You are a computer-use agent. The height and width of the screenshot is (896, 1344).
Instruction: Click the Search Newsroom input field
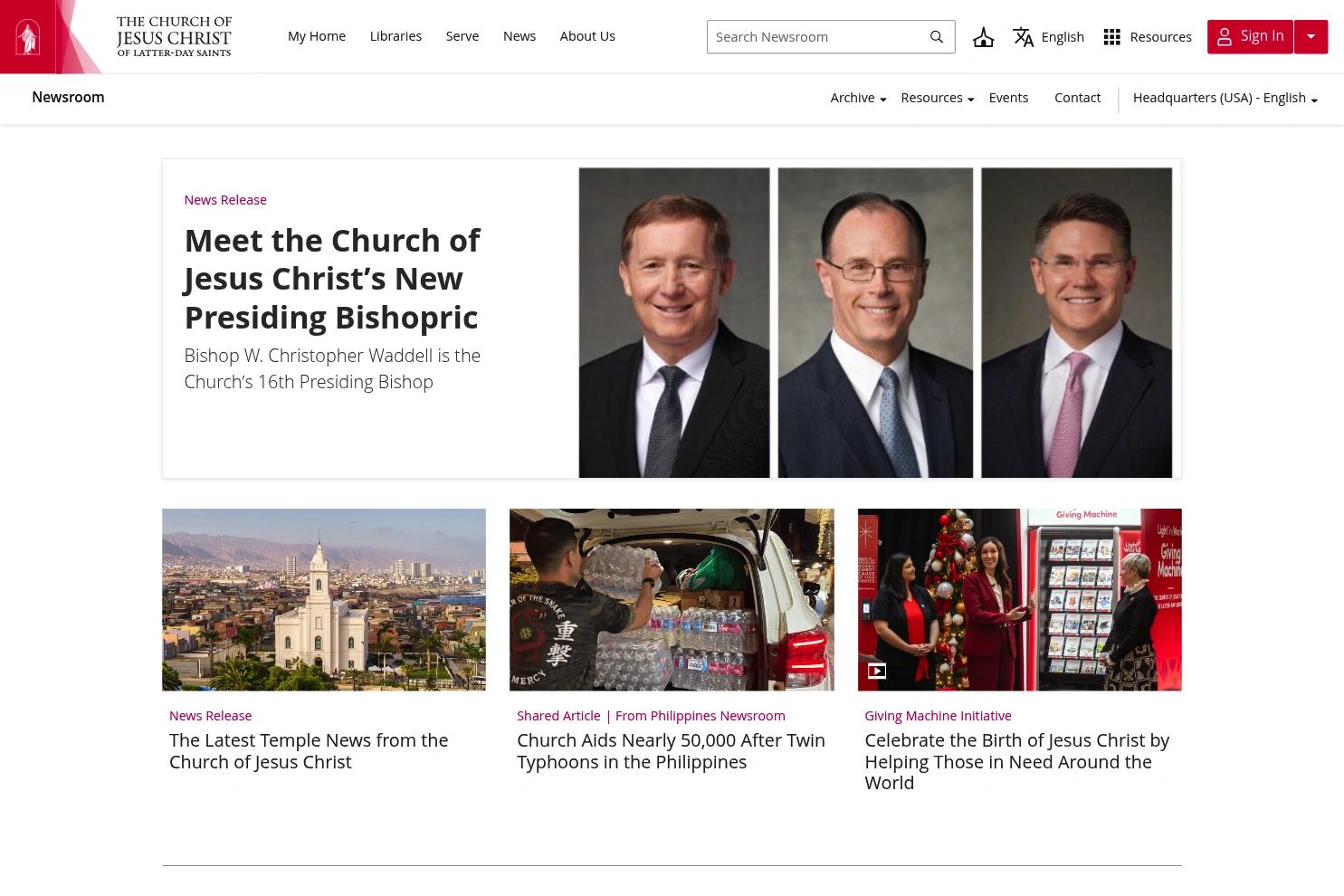coord(815,37)
